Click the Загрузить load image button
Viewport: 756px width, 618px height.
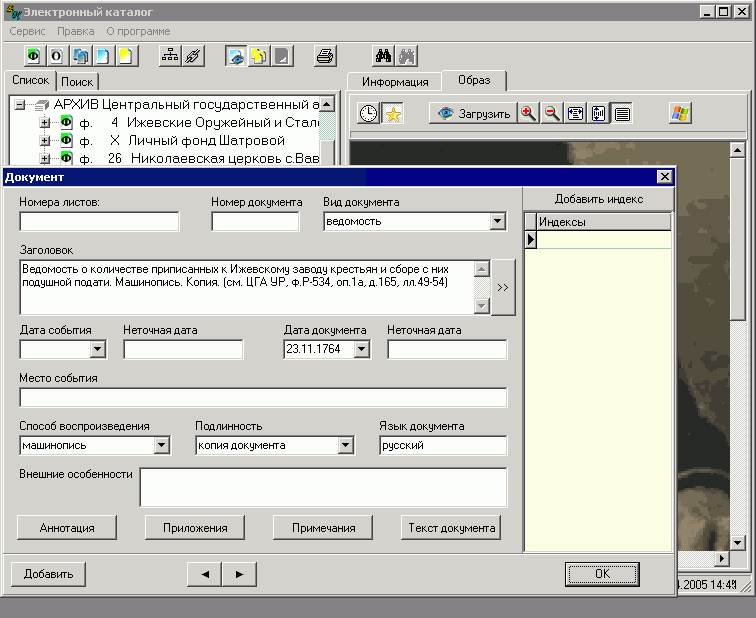click(472, 113)
